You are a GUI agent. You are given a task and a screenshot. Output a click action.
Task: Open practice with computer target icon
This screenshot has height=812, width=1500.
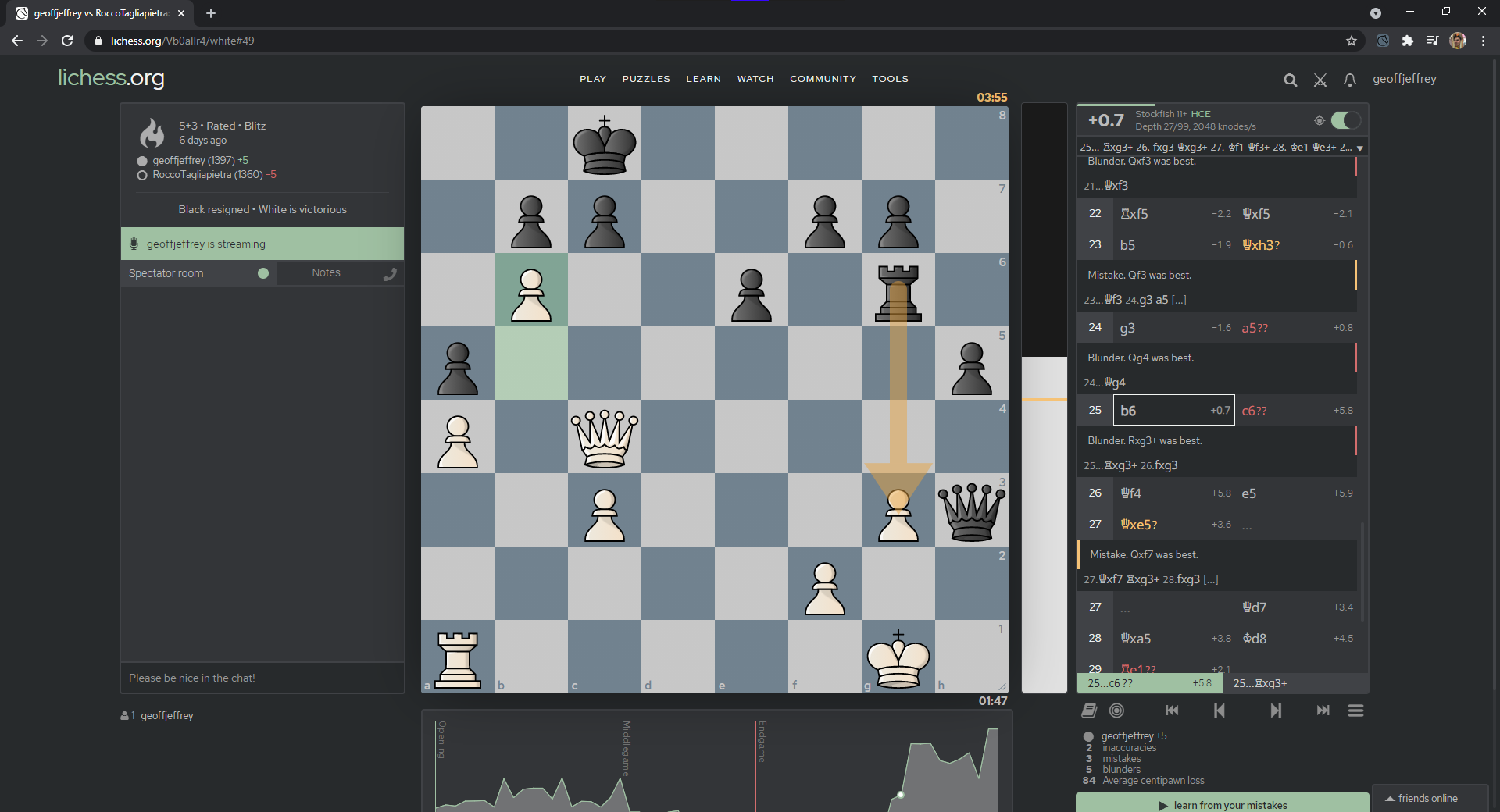1117,710
